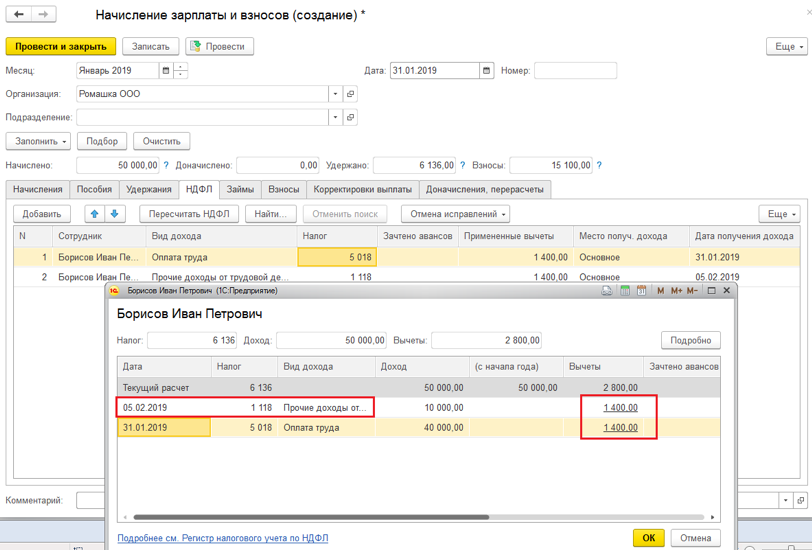The height and width of the screenshot is (550, 812).
Task: Switch to the Удержания tab
Action: (149, 190)
